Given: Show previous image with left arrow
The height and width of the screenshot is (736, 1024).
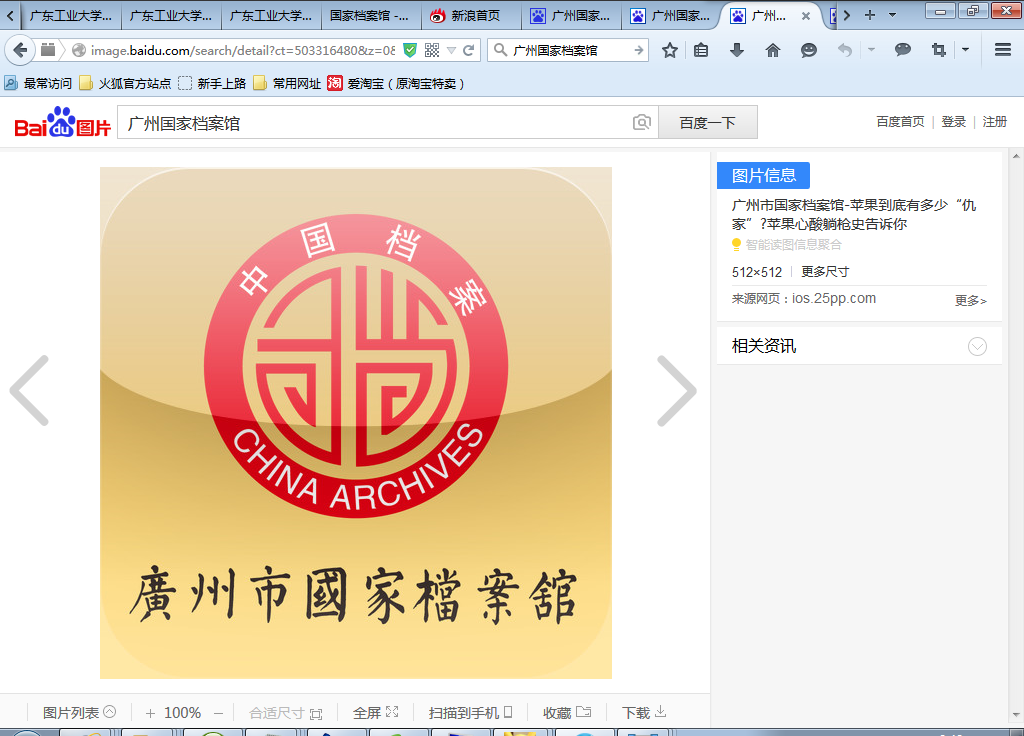Looking at the screenshot, I should click(30, 391).
